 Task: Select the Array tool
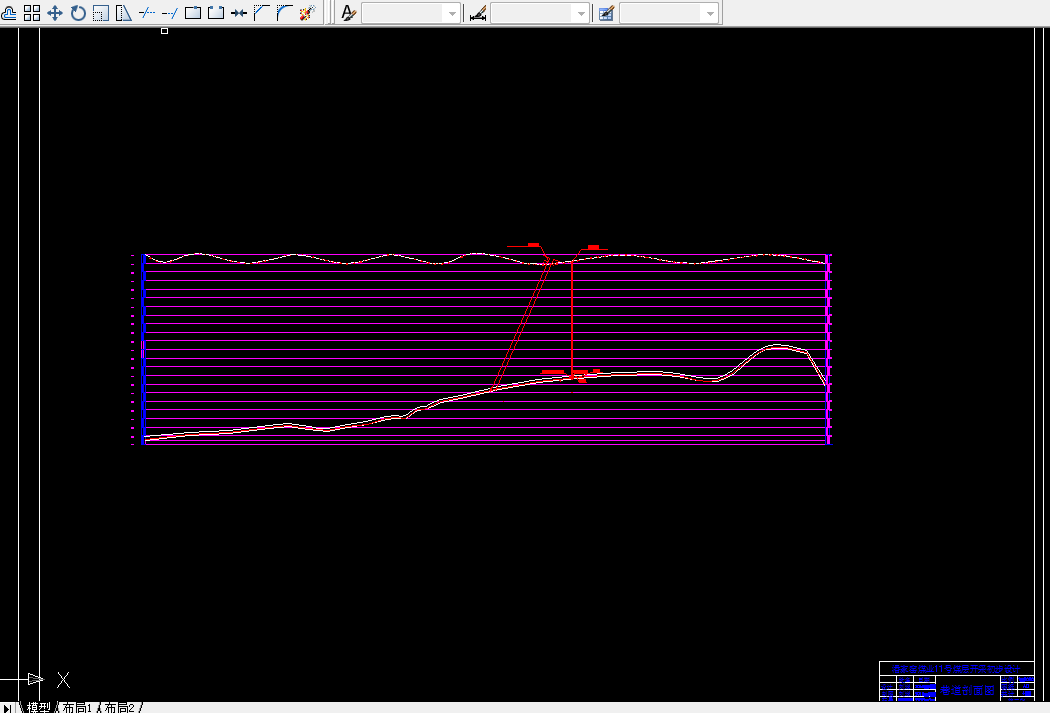(x=31, y=13)
